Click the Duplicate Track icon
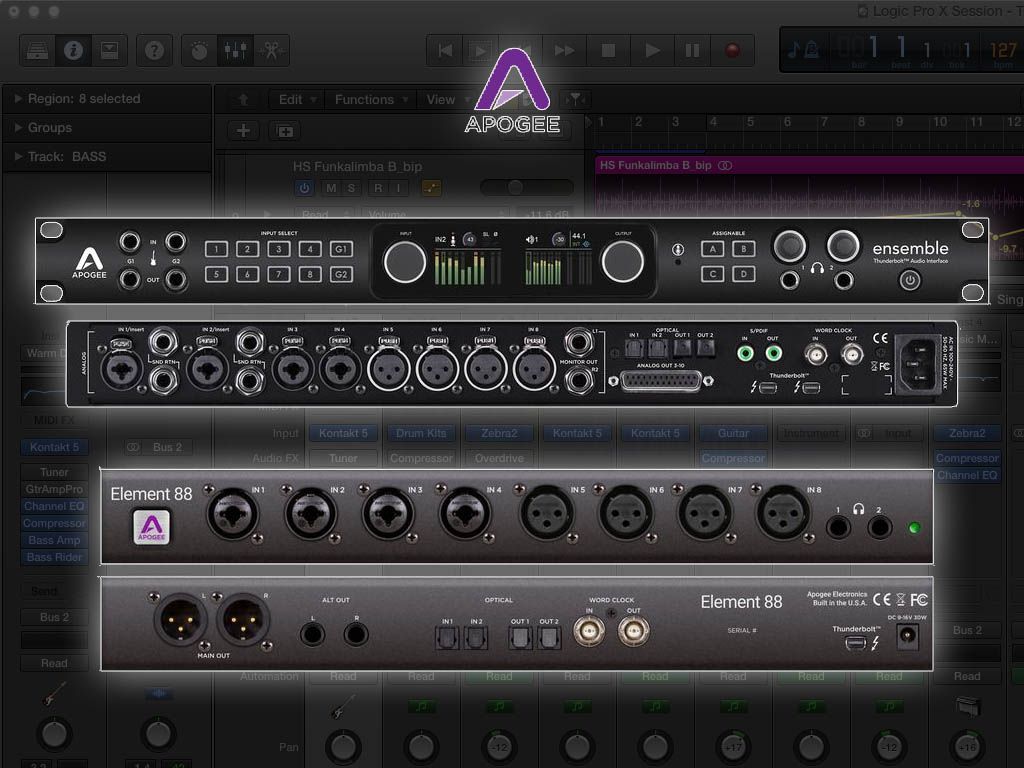Image resolution: width=1024 pixels, height=768 pixels. pos(285,131)
